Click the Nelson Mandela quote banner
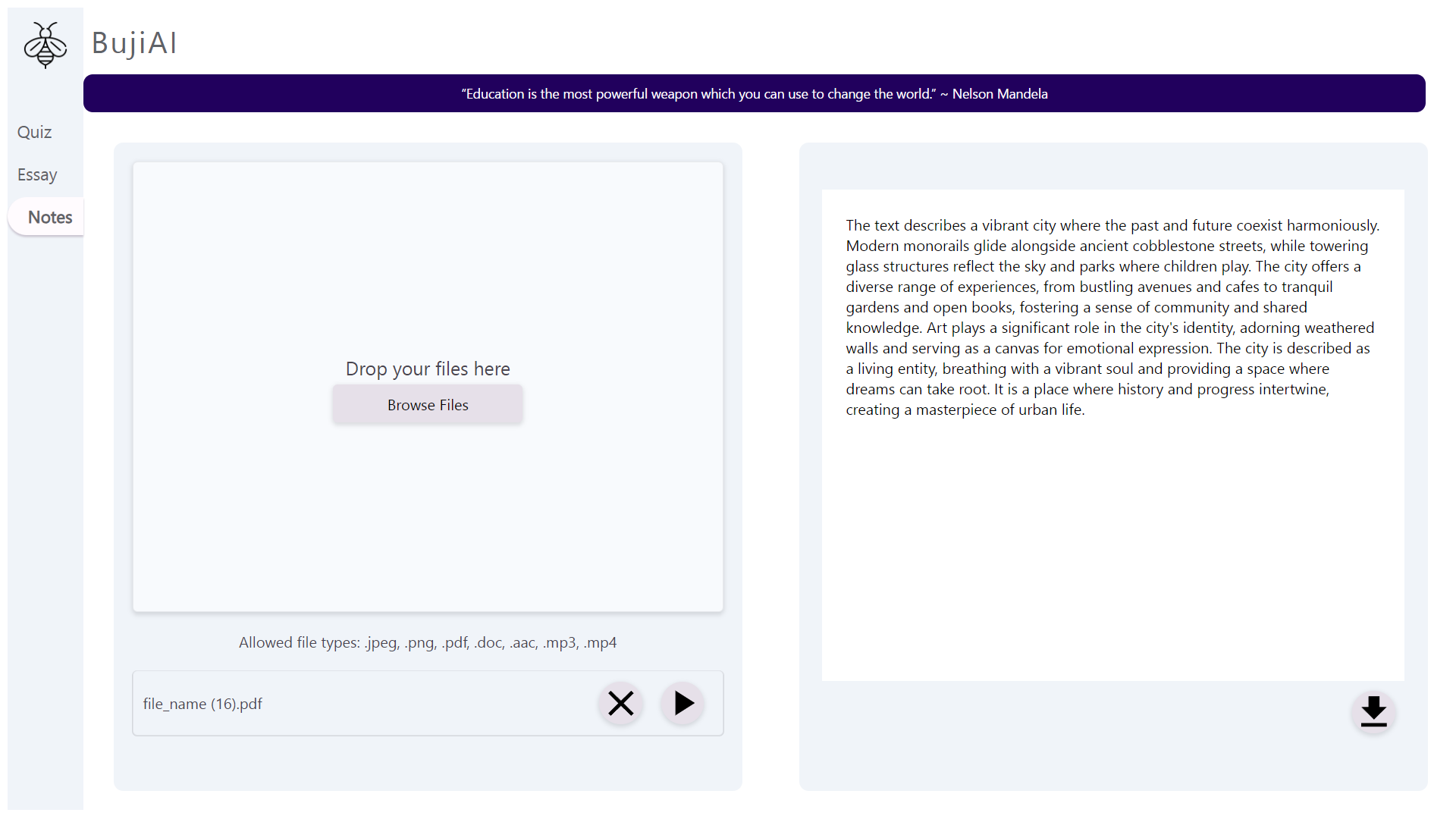 tap(754, 93)
